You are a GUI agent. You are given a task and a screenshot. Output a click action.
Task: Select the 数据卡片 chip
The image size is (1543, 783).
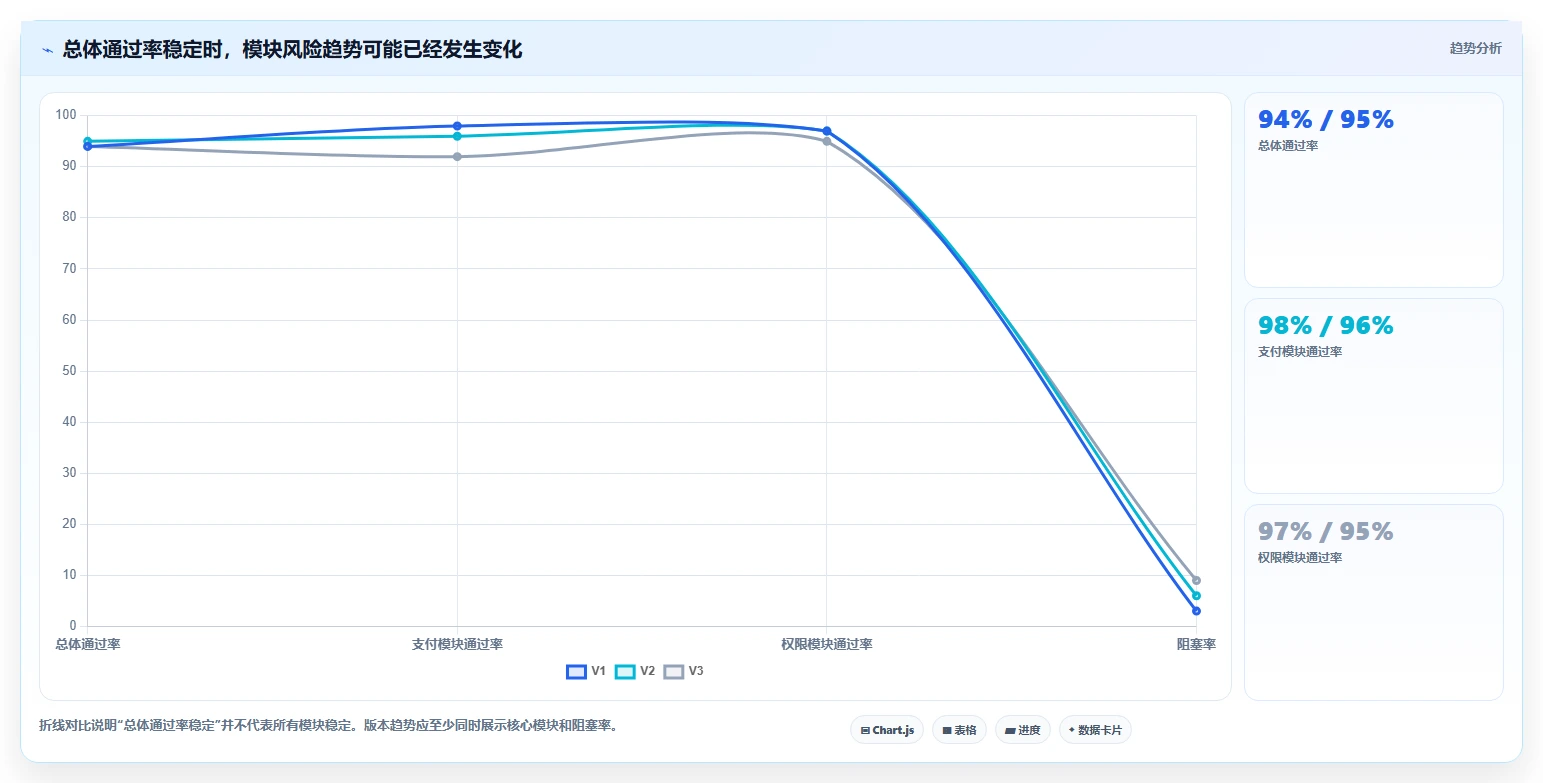coord(1095,730)
